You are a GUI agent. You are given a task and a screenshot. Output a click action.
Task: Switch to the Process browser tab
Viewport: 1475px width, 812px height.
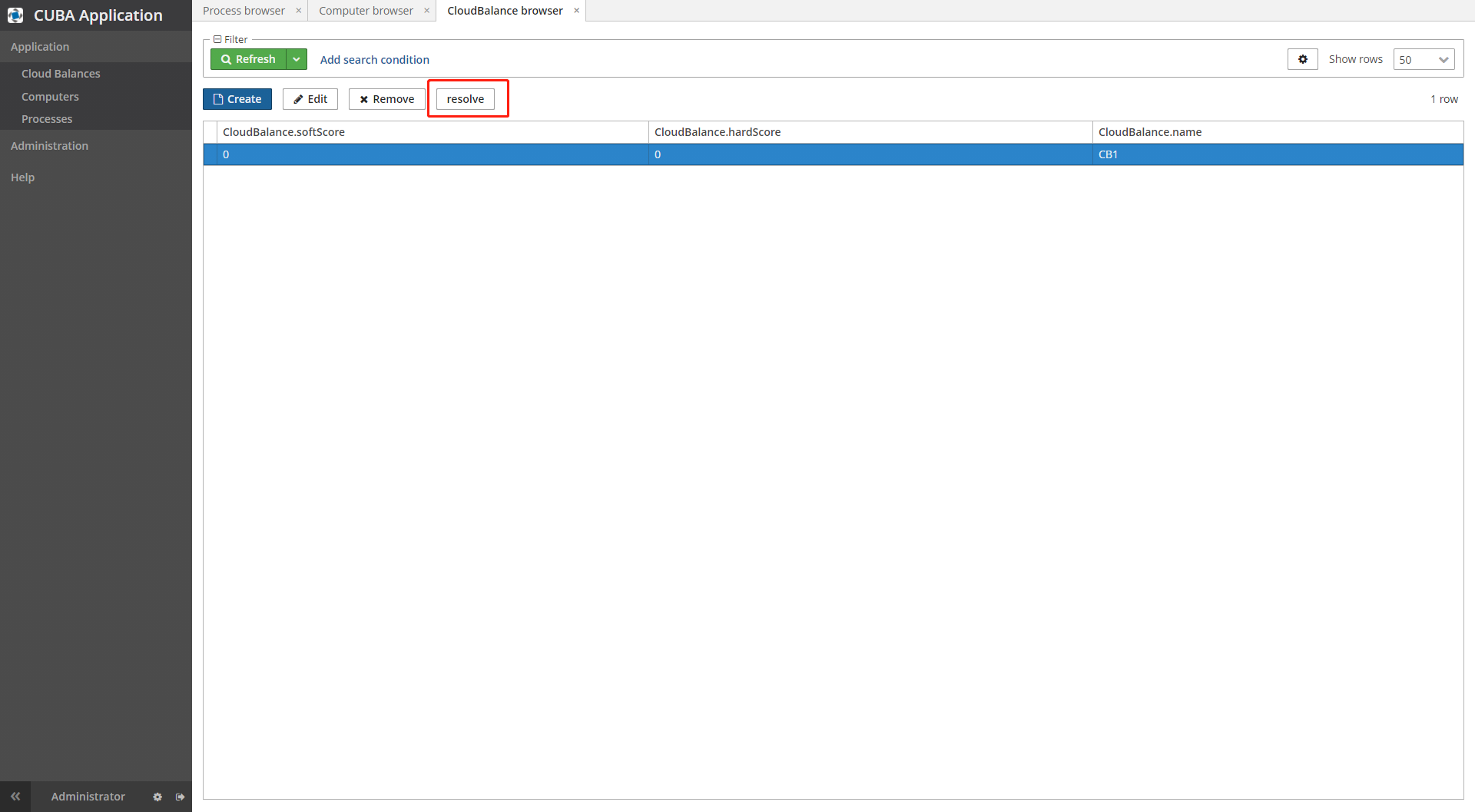(x=244, y=11)
